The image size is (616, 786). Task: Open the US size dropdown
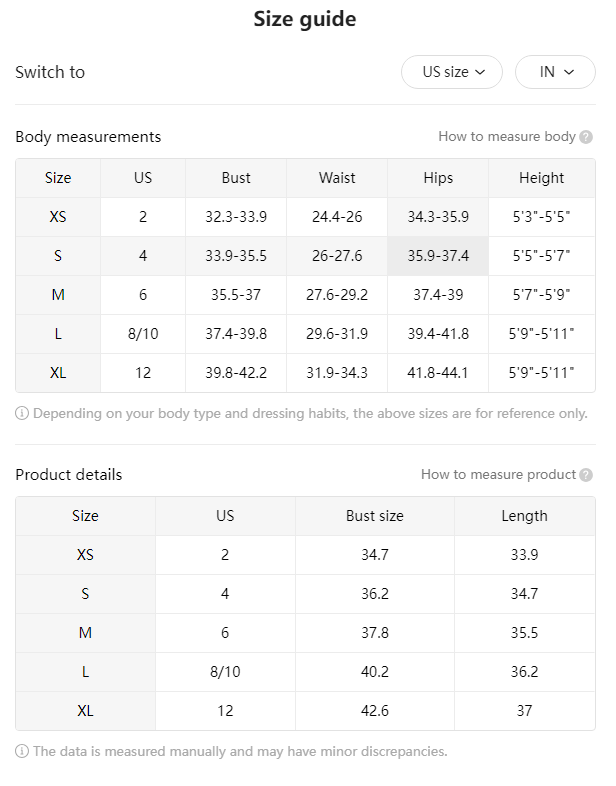tap(452, 72)
